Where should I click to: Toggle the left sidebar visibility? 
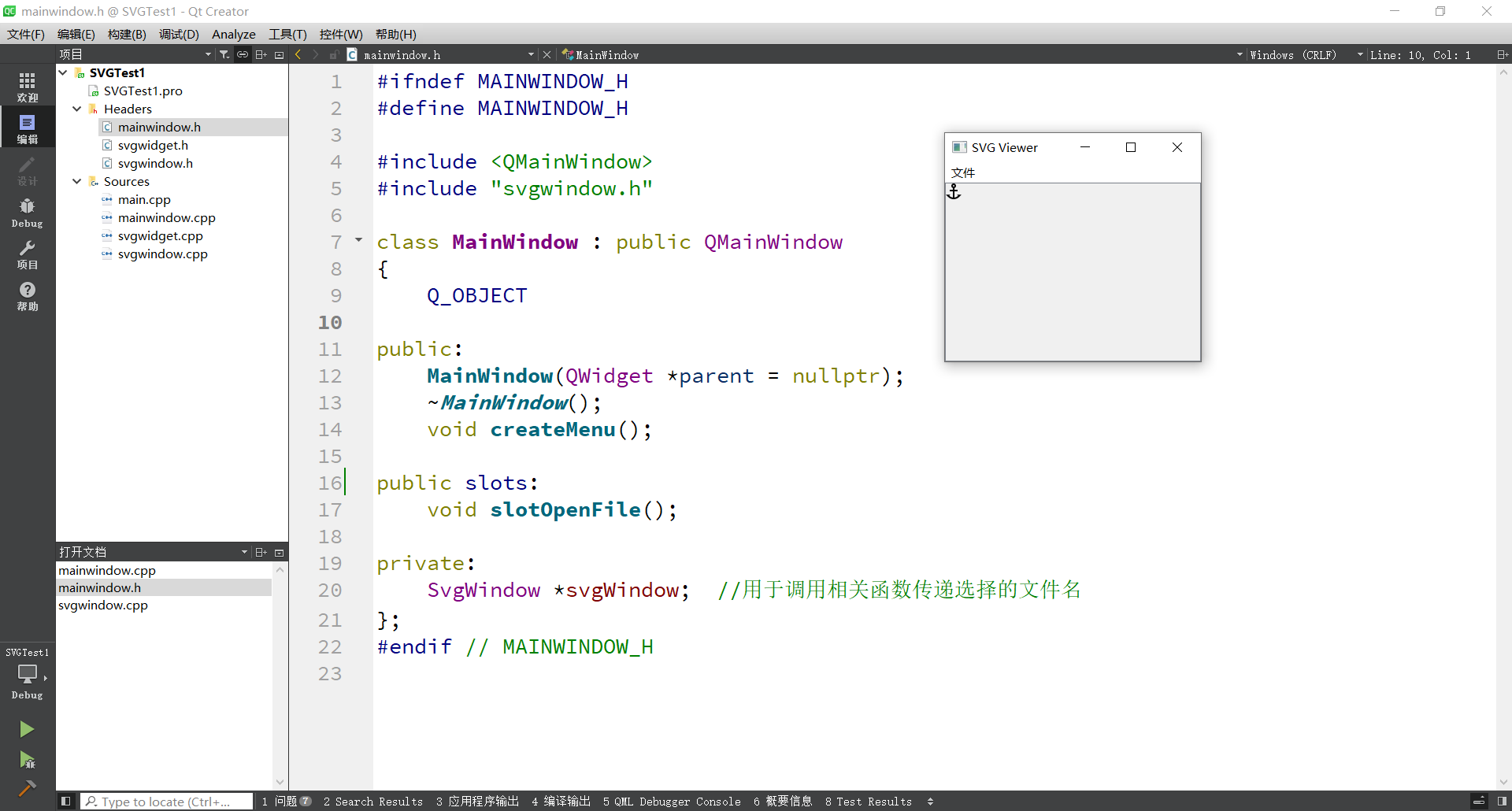[x=66, y=802]
